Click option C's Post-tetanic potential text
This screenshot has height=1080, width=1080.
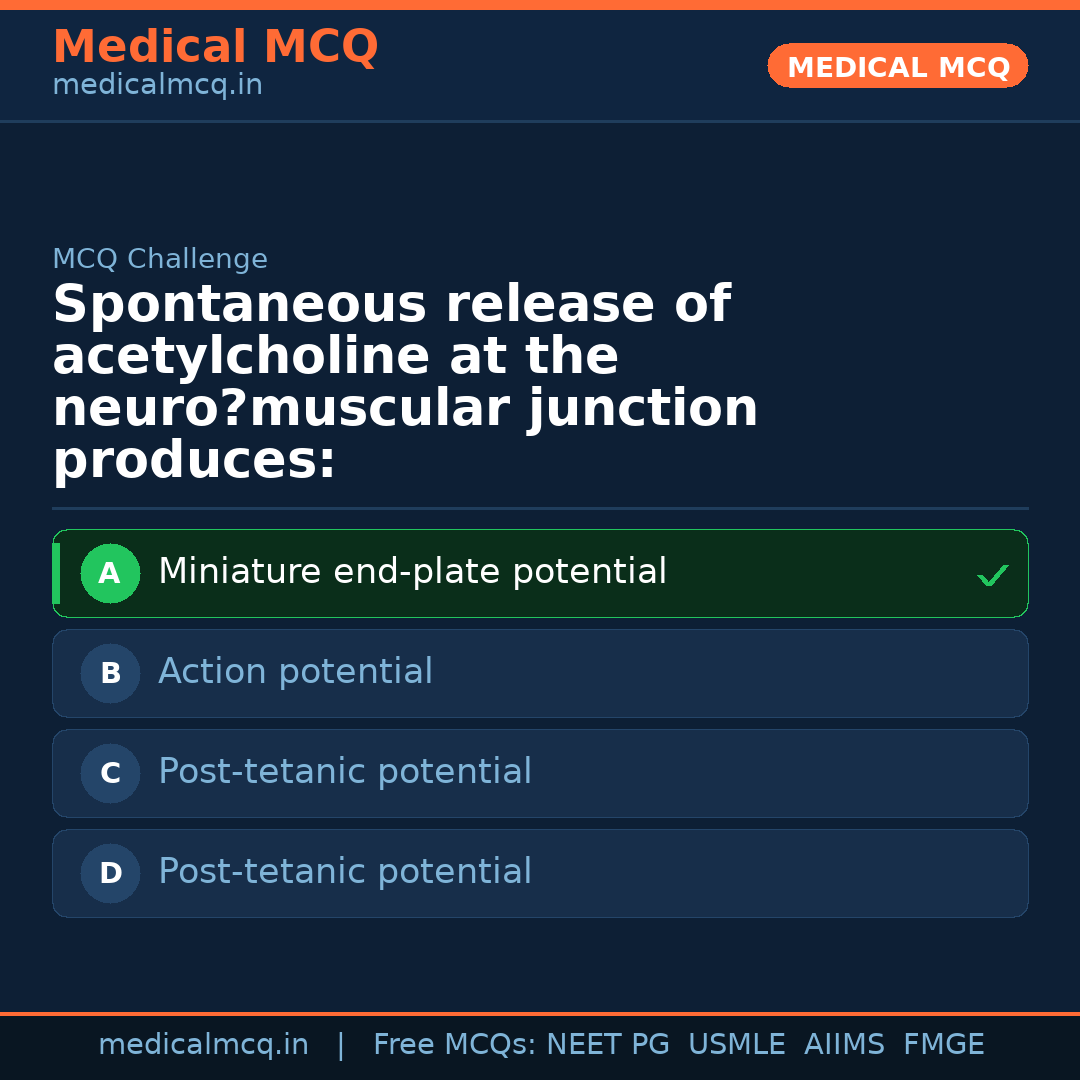[x=345, y=772]
